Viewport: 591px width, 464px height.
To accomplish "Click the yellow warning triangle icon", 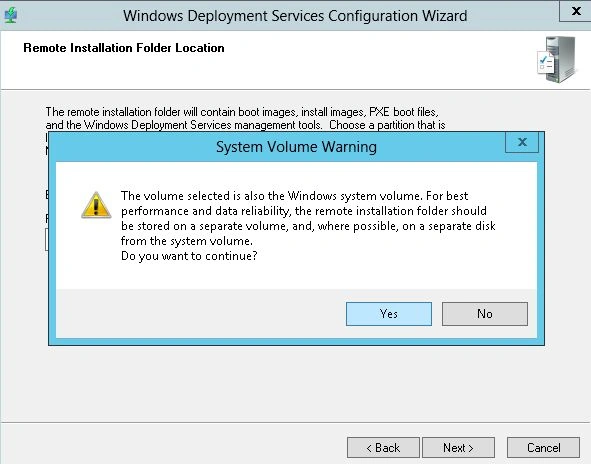I will pos(96,205).
